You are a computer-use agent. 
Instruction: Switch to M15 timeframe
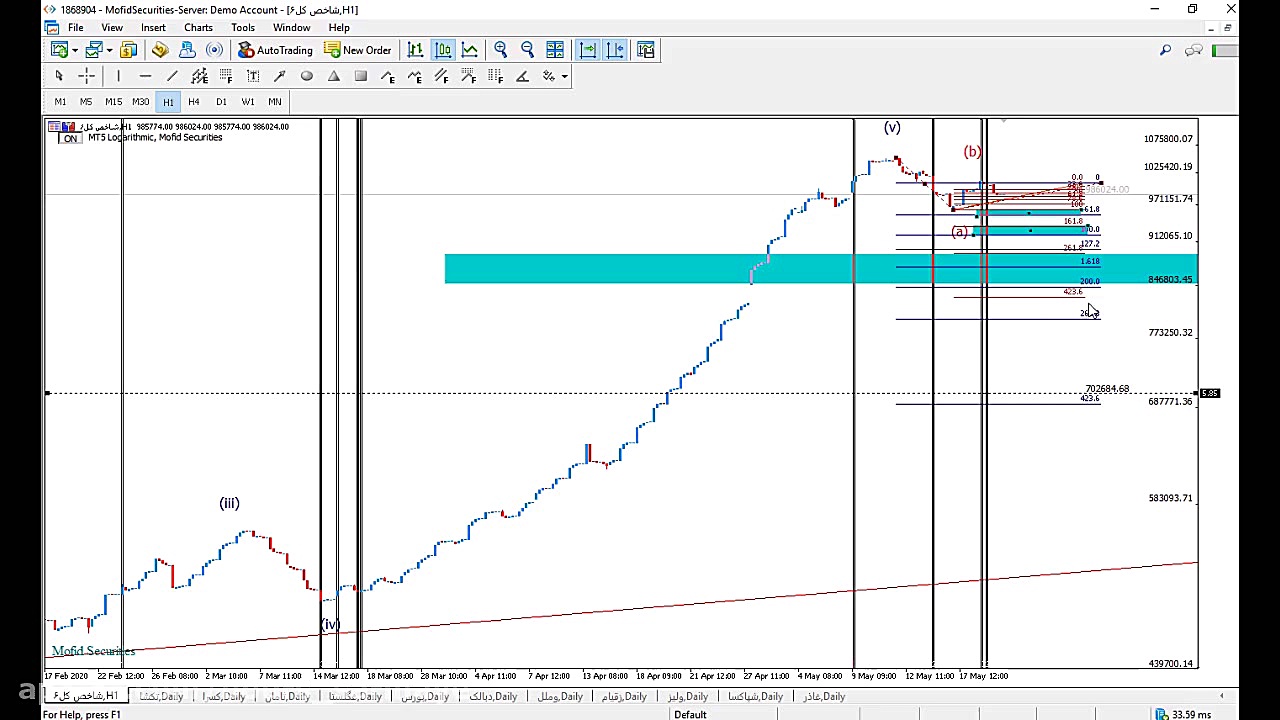pyautogui.click(x=113, y=101)
